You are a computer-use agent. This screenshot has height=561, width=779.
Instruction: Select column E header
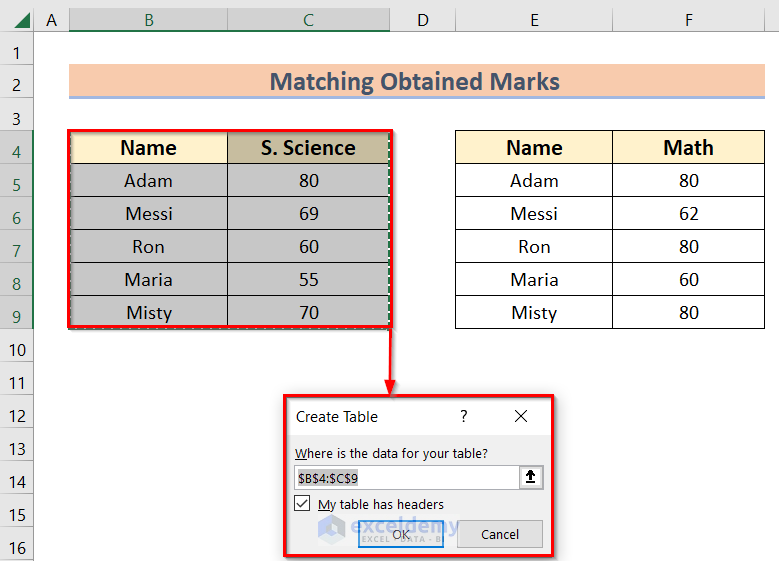tap(534, 20)
